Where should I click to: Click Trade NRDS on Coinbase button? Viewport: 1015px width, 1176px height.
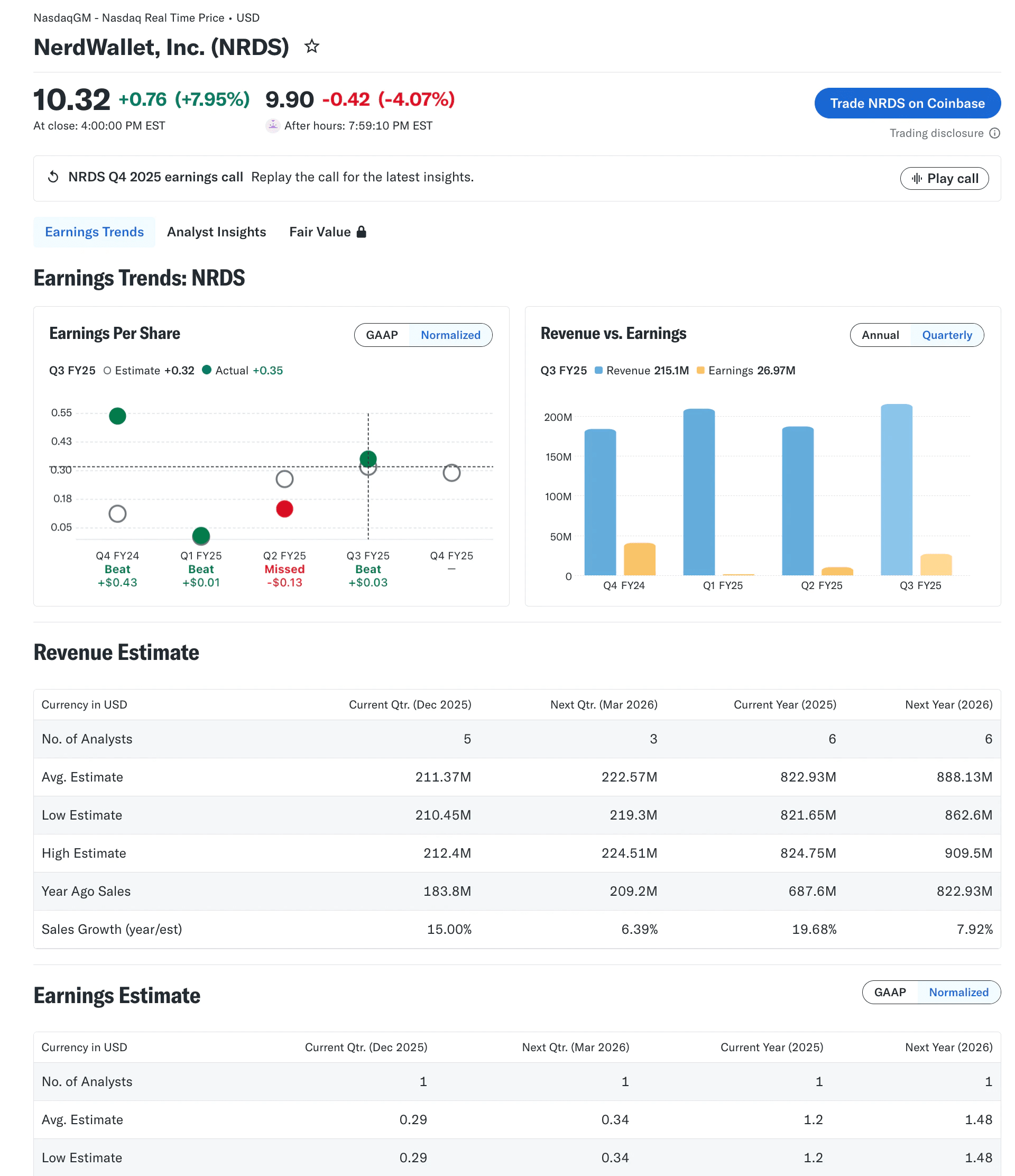(907, 103)
